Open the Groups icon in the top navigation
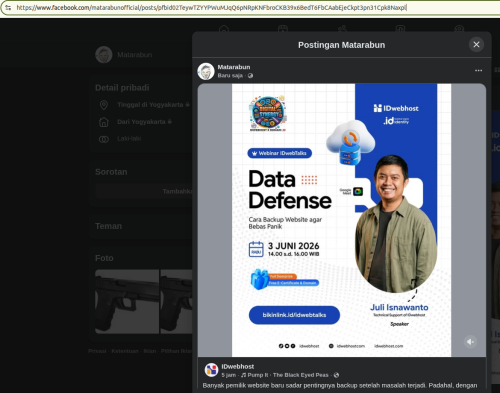The height and width of the screenshot is (393, 500). 459,29
